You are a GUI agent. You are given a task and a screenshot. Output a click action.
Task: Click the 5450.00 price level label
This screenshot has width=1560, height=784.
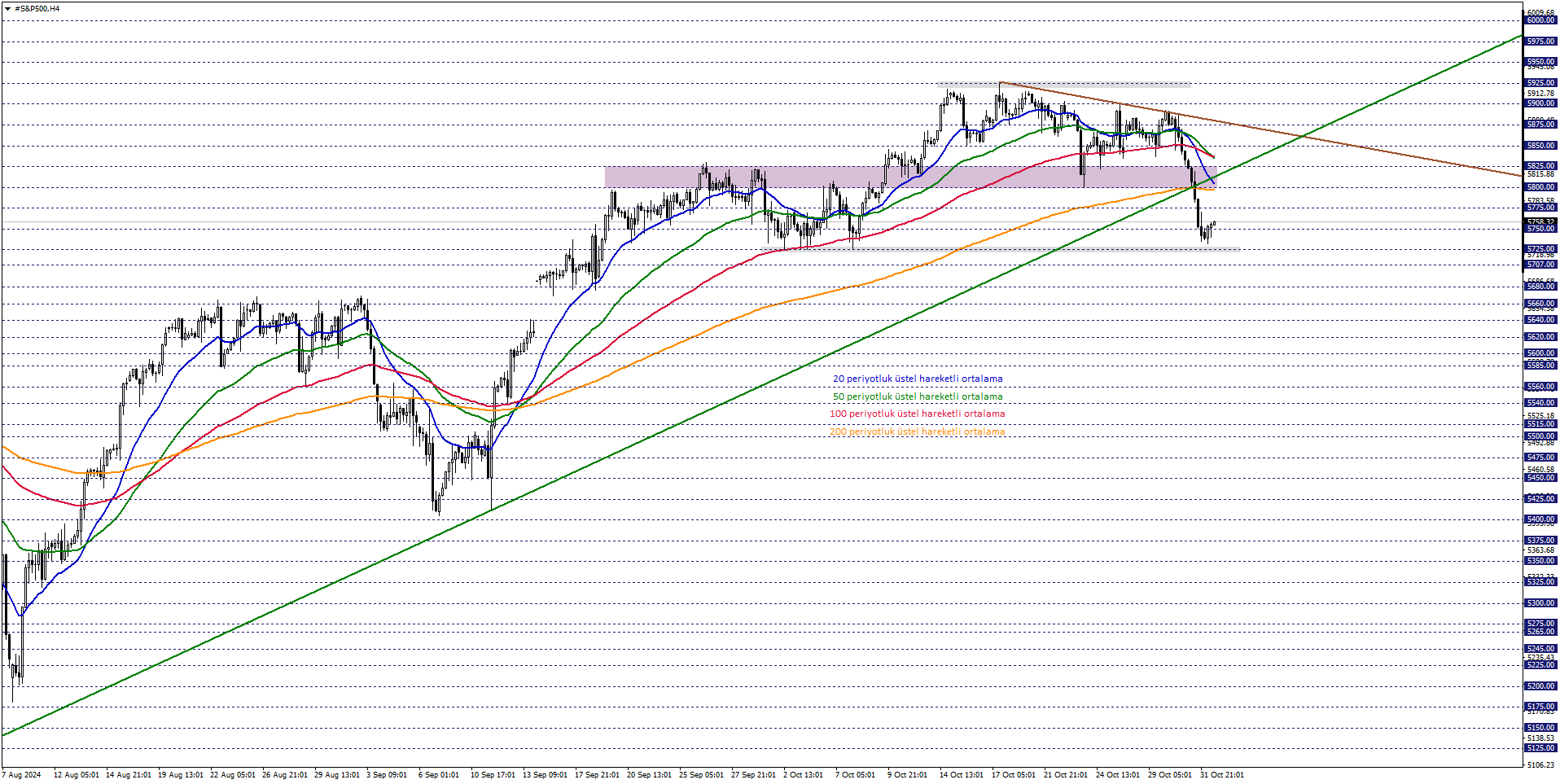point(1540,478)
